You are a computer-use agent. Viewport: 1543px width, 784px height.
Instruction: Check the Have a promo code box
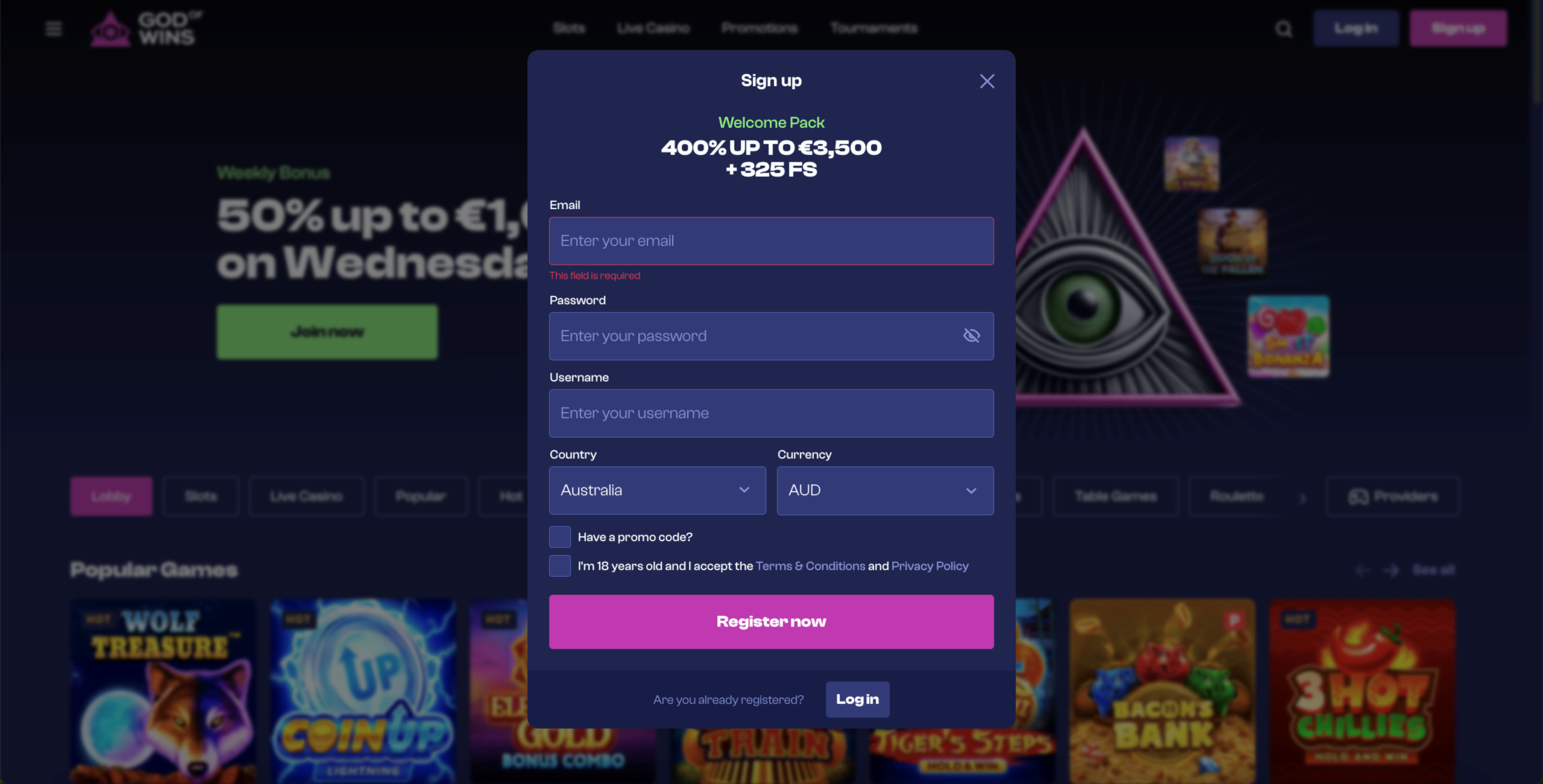(x=560, y=537)
